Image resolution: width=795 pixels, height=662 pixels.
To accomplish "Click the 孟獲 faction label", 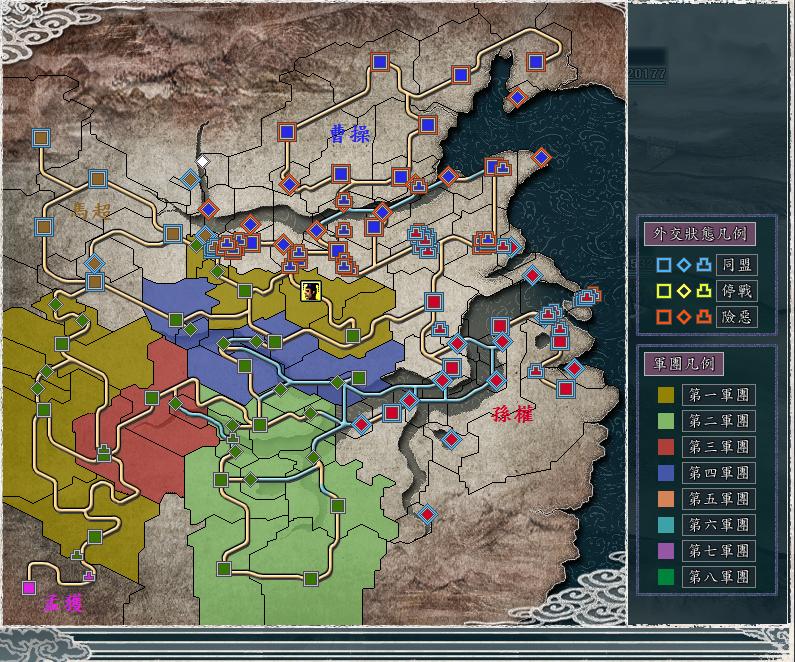I will pos(63,603).
